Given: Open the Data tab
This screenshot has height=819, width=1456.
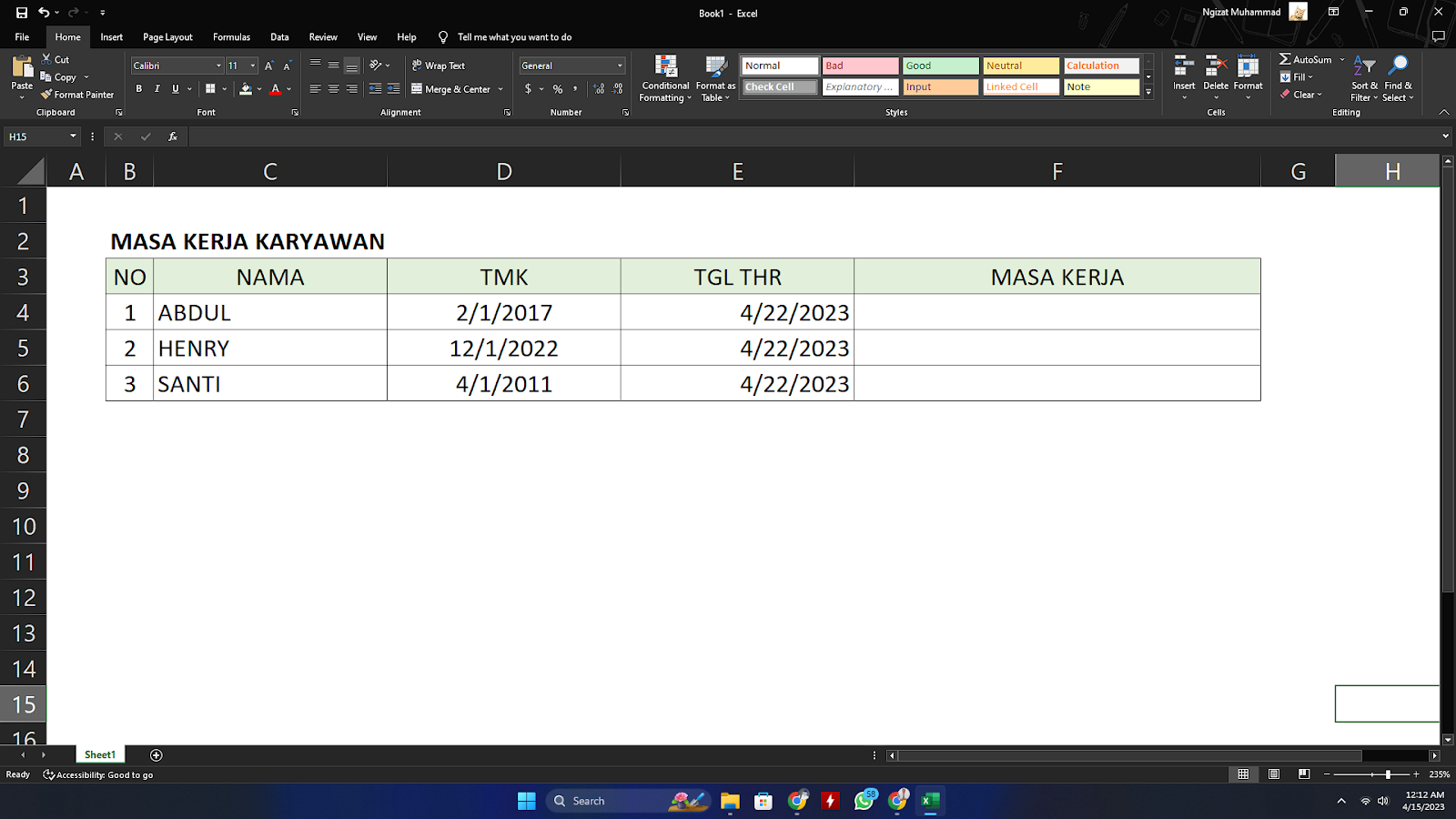Looking at the screenshot, I should click(279, 37).
